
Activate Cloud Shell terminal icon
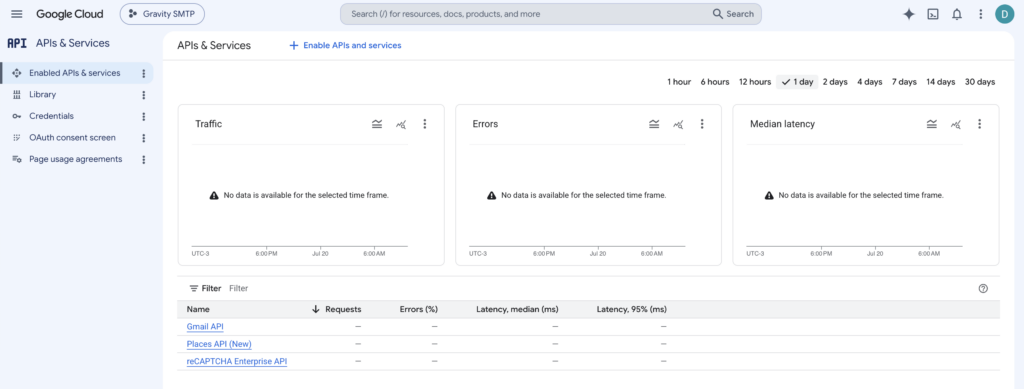point(933,14)
